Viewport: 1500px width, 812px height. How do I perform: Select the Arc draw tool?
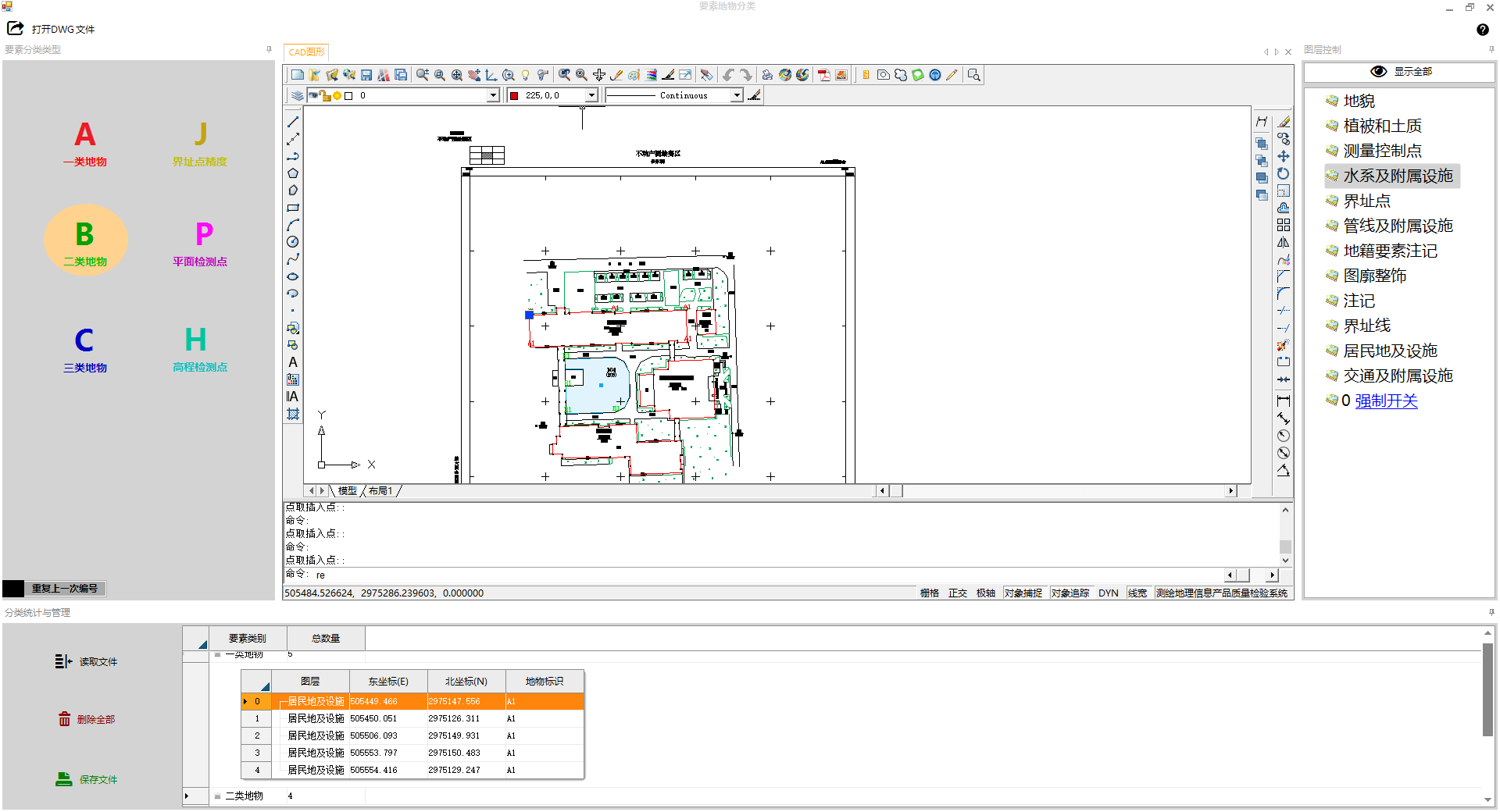point(293,225)
